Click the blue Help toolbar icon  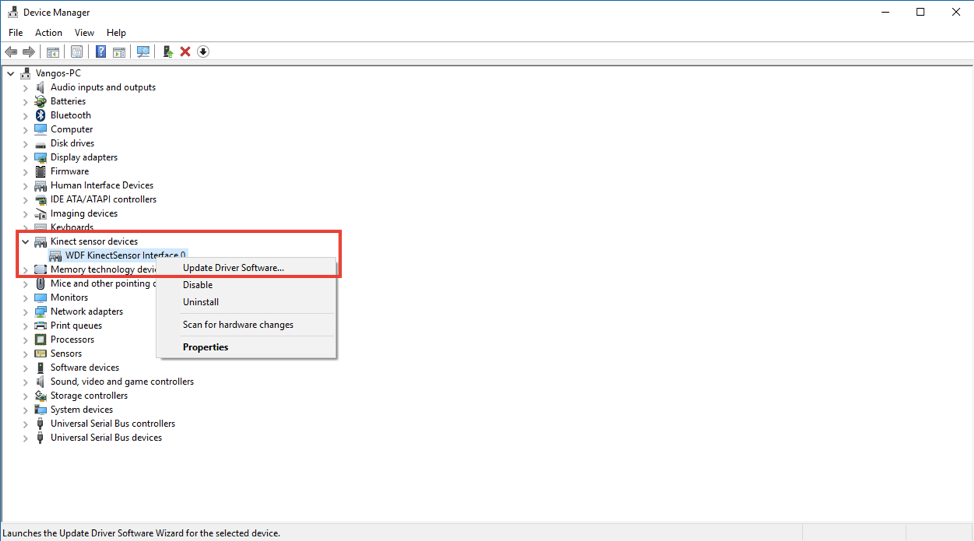pyautogui.click(x=100, y=52)
